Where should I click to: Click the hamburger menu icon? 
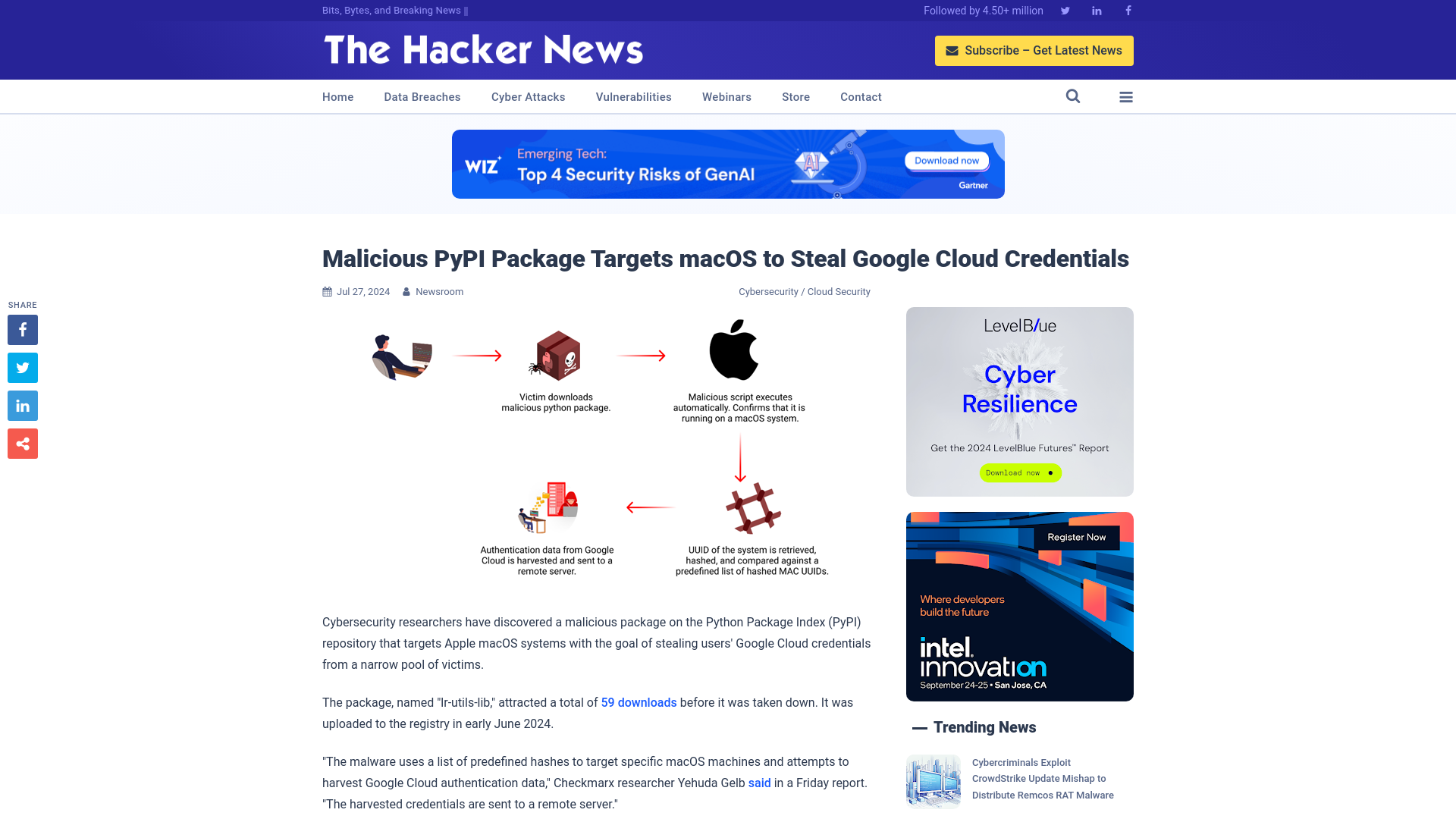[1126, 97]
